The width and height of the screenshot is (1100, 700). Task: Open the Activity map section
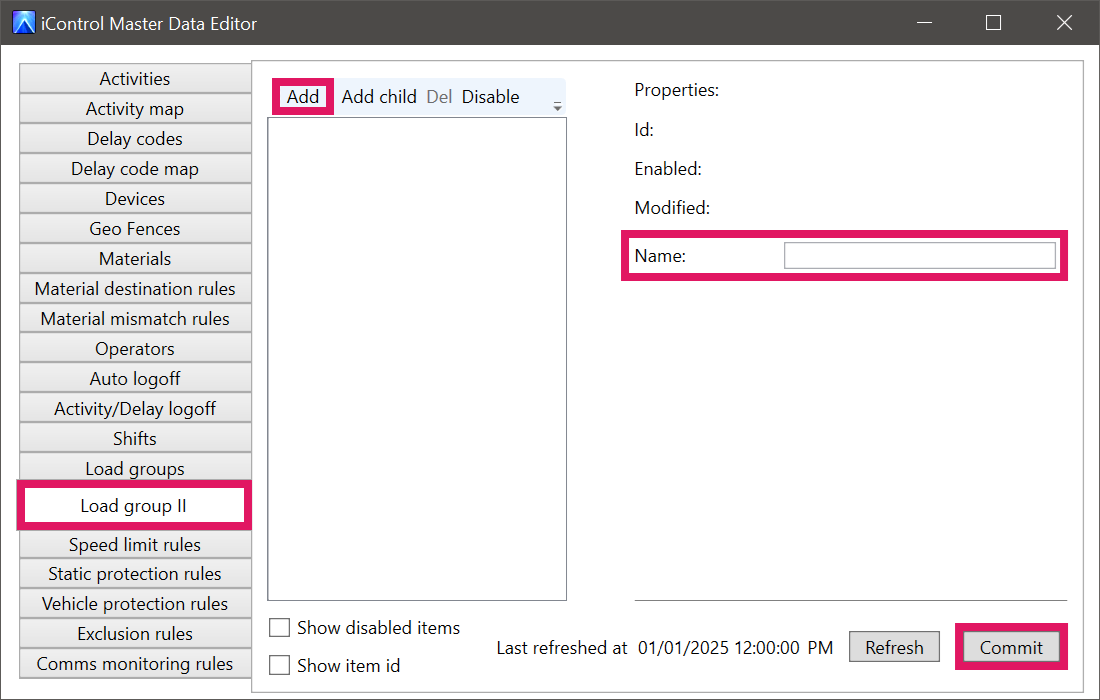tap(135, 109)
